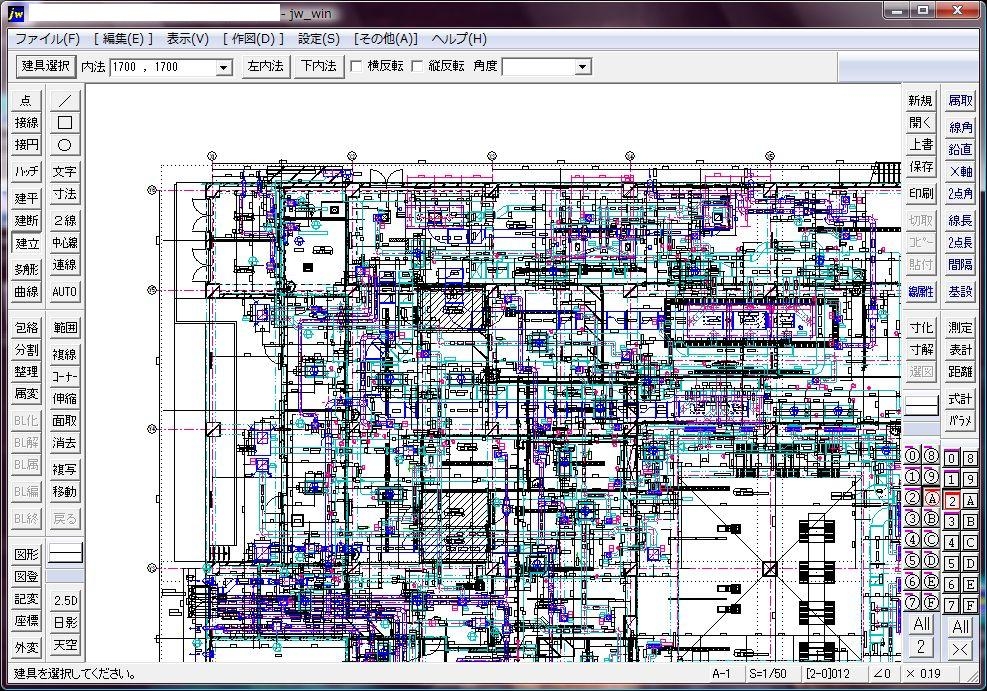Click the 消去 erase tool

(x=65, y=443)
